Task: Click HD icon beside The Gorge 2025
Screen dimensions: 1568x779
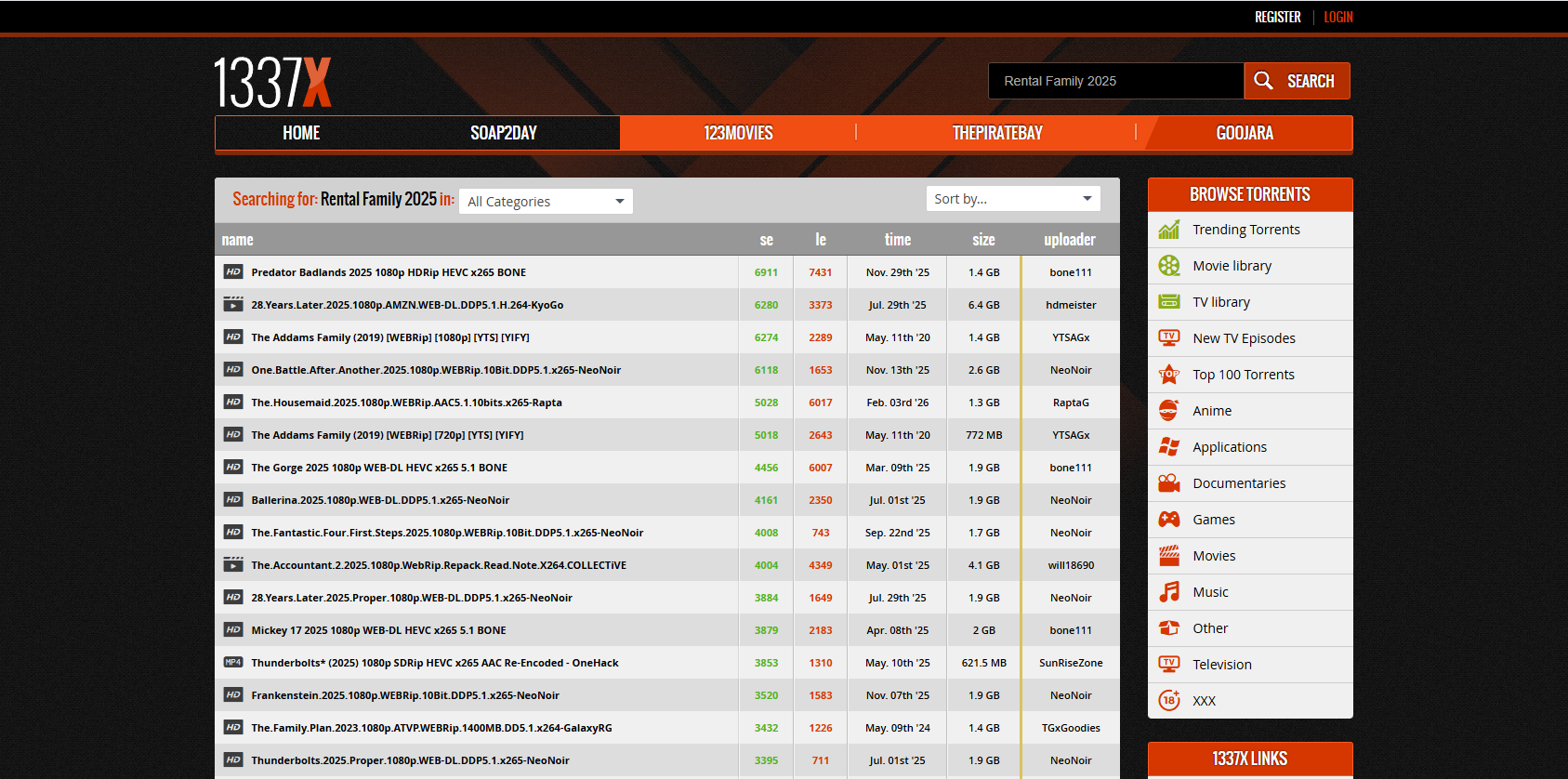Action: (233, 468)
